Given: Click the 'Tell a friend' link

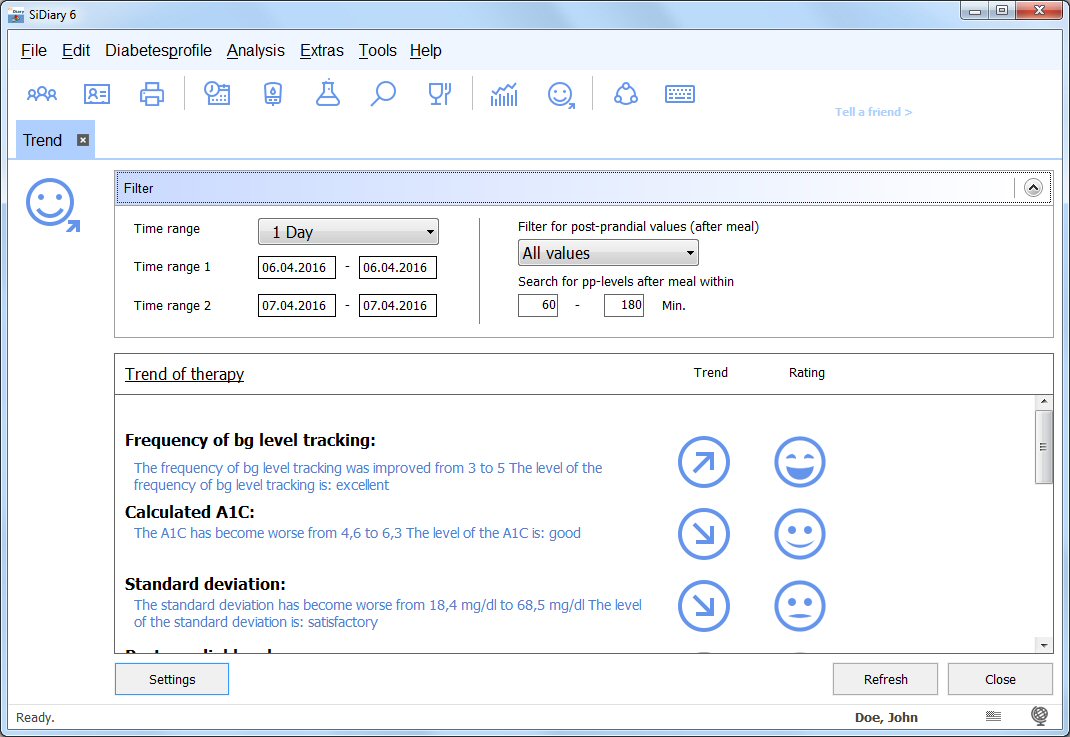Looking at the screenshot, I should [x=873, y=112].
